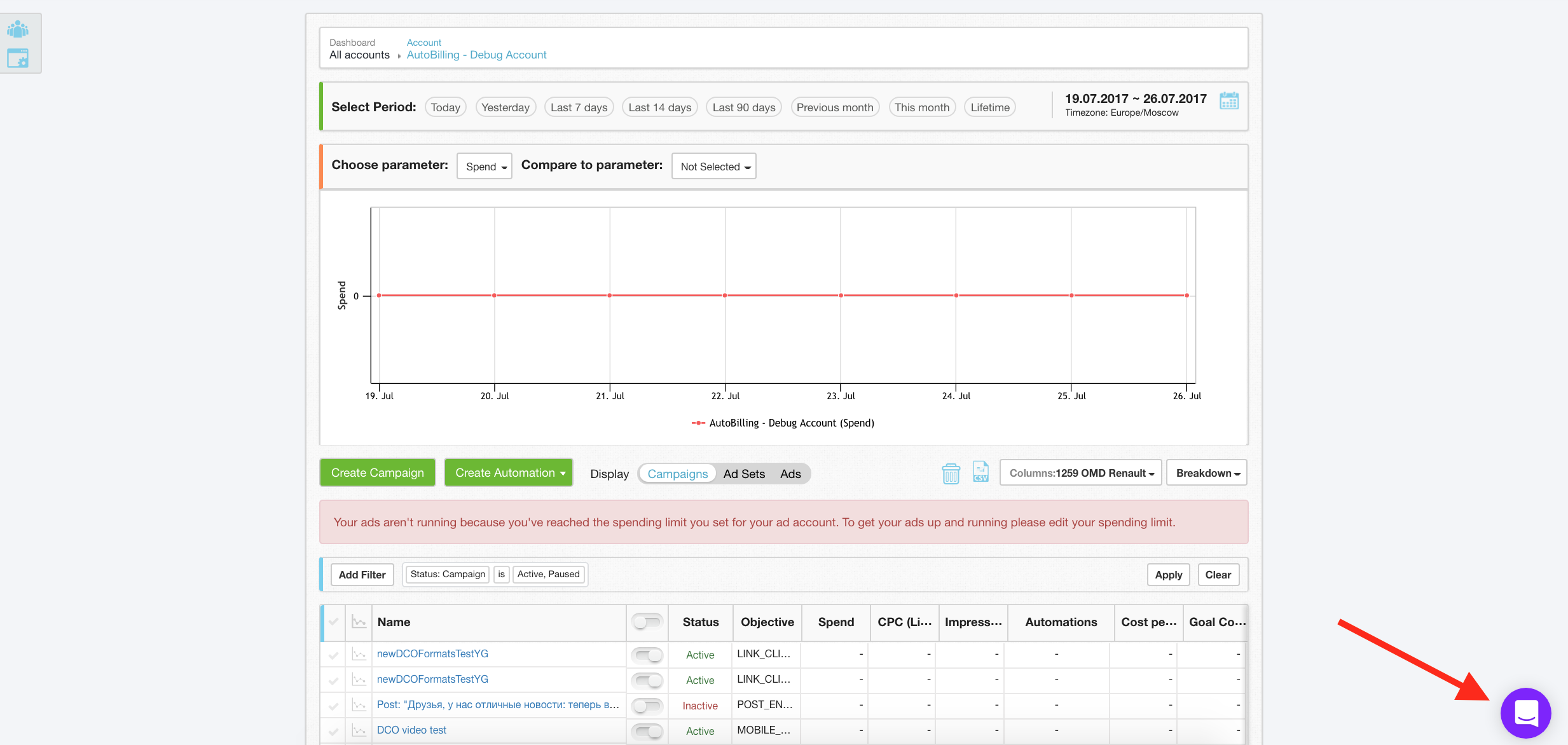Check the second newDCOFormatsTestYG row
1568x745 pixels.
333,680
